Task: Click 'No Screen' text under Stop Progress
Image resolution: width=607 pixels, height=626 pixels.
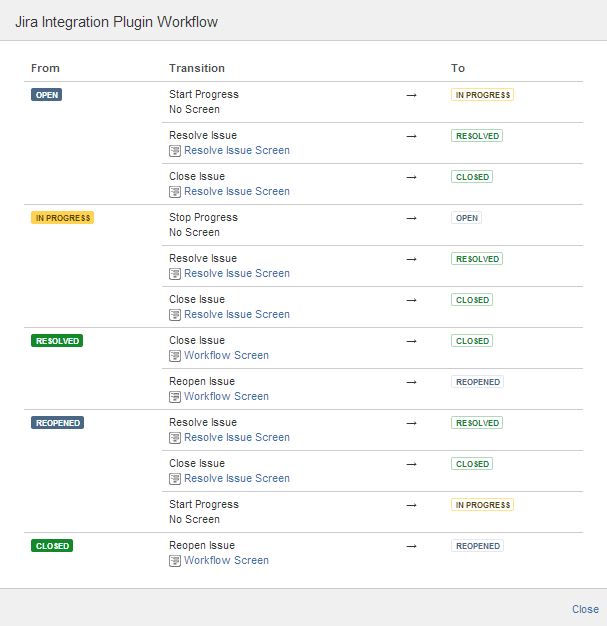Action: coord(194,232)
